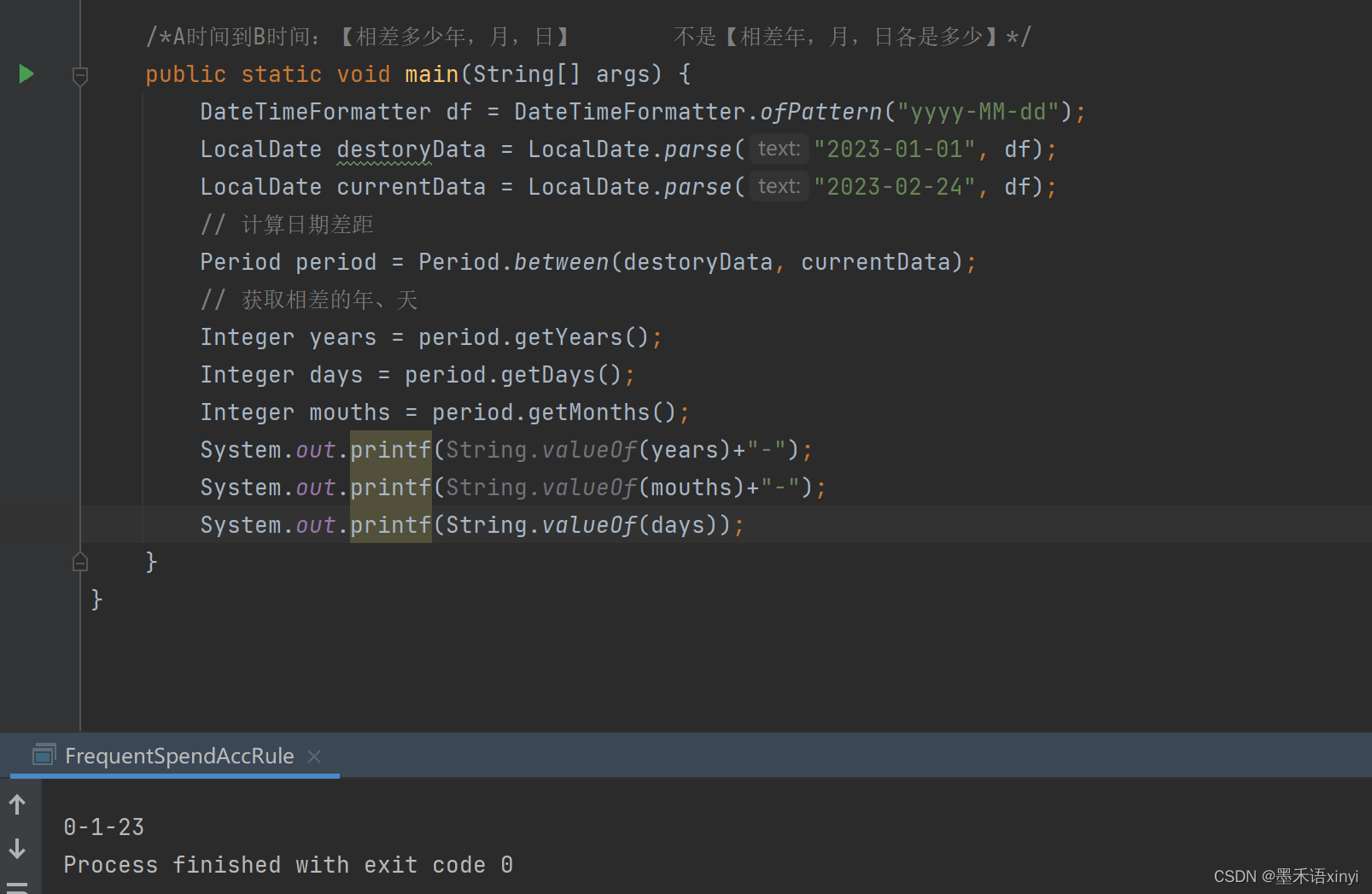Click the block comment above main
This screenshot has width=1372, height=894.
588,37
